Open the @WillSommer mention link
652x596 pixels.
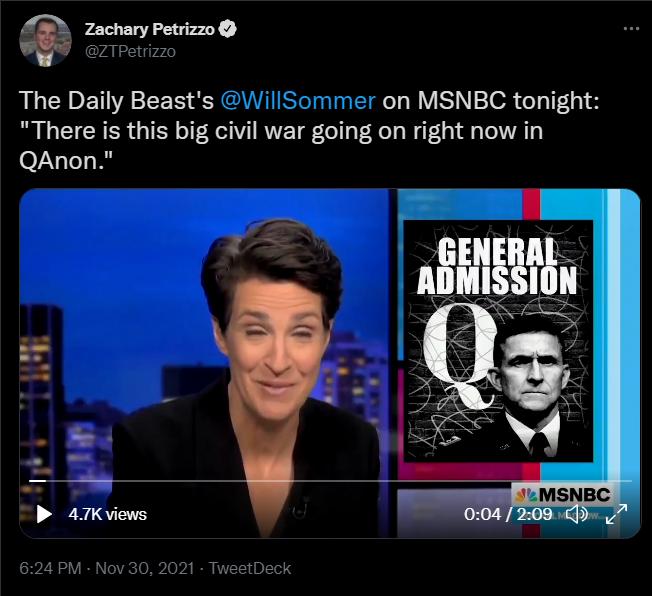click(x=298, y=101)
